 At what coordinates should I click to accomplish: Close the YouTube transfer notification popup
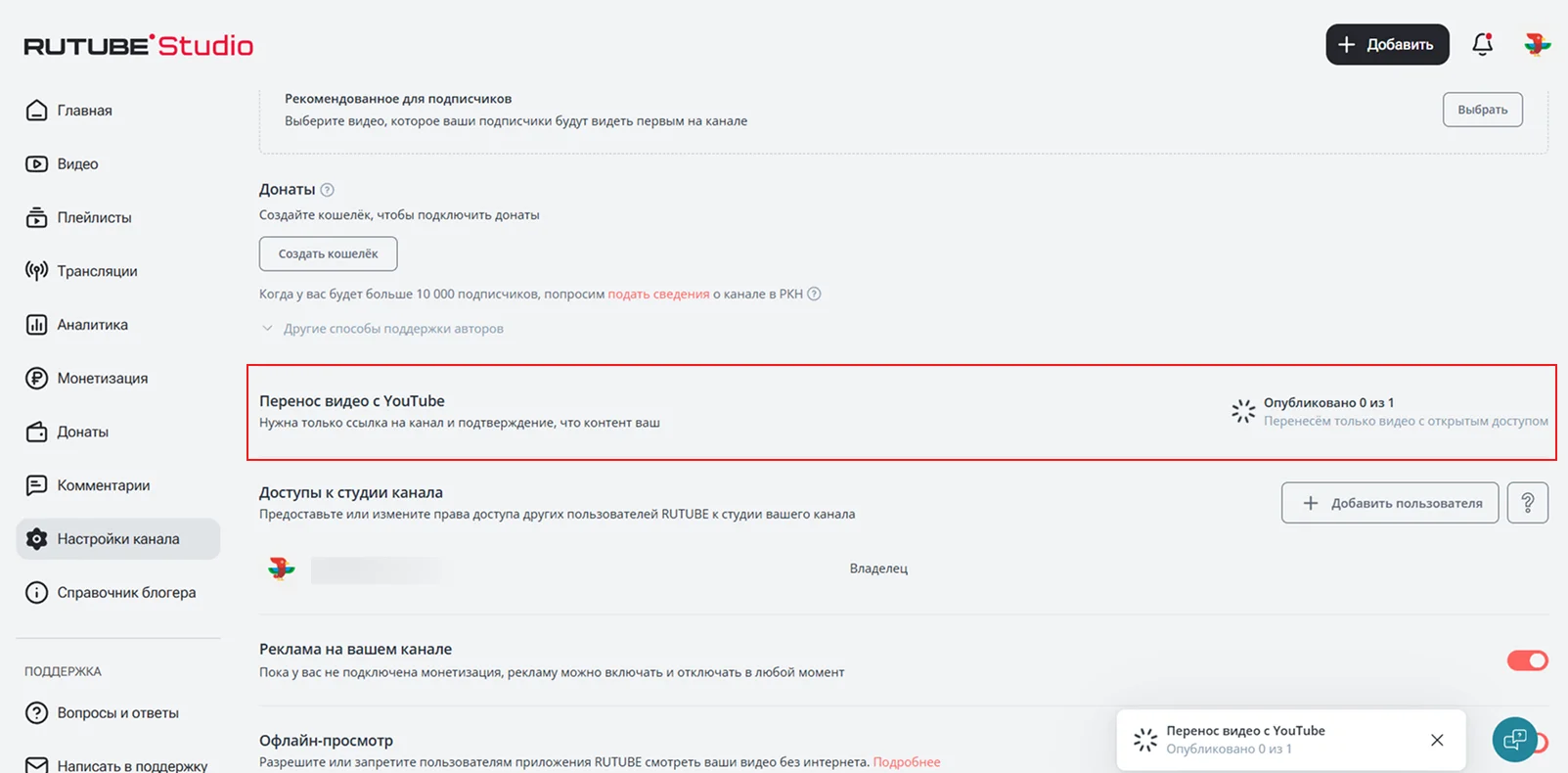[1436, 740]
